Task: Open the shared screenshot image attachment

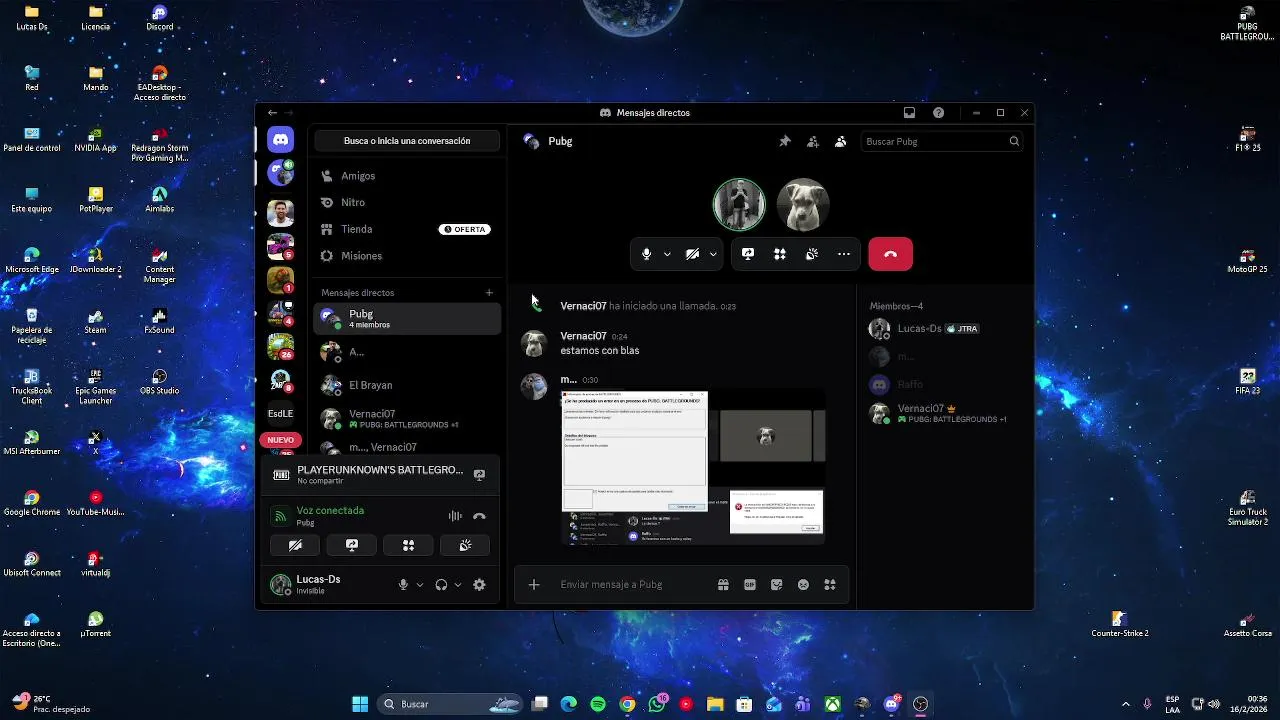Action: 693,467
